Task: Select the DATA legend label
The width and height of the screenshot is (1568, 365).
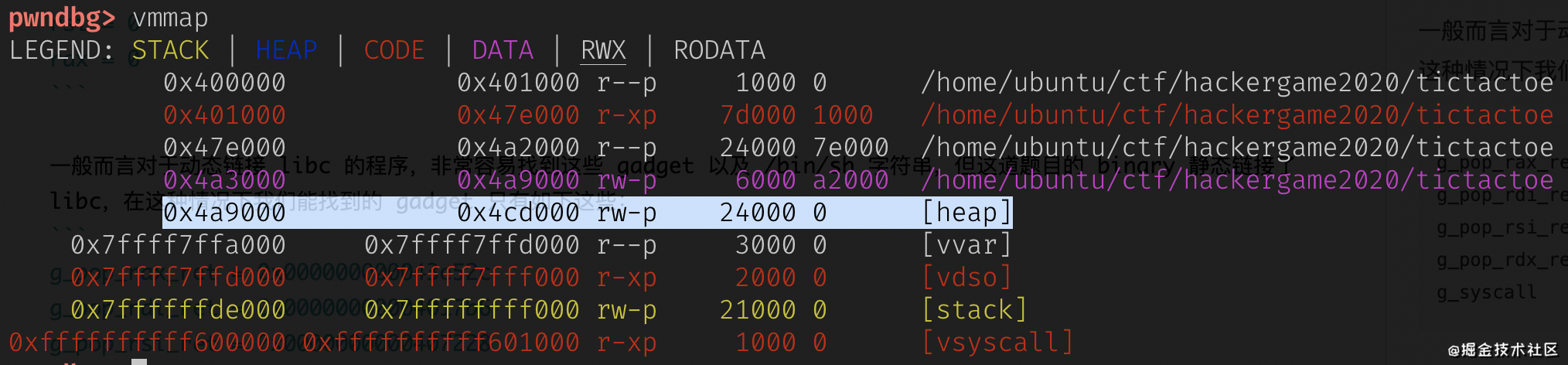Action: point(503,50)
